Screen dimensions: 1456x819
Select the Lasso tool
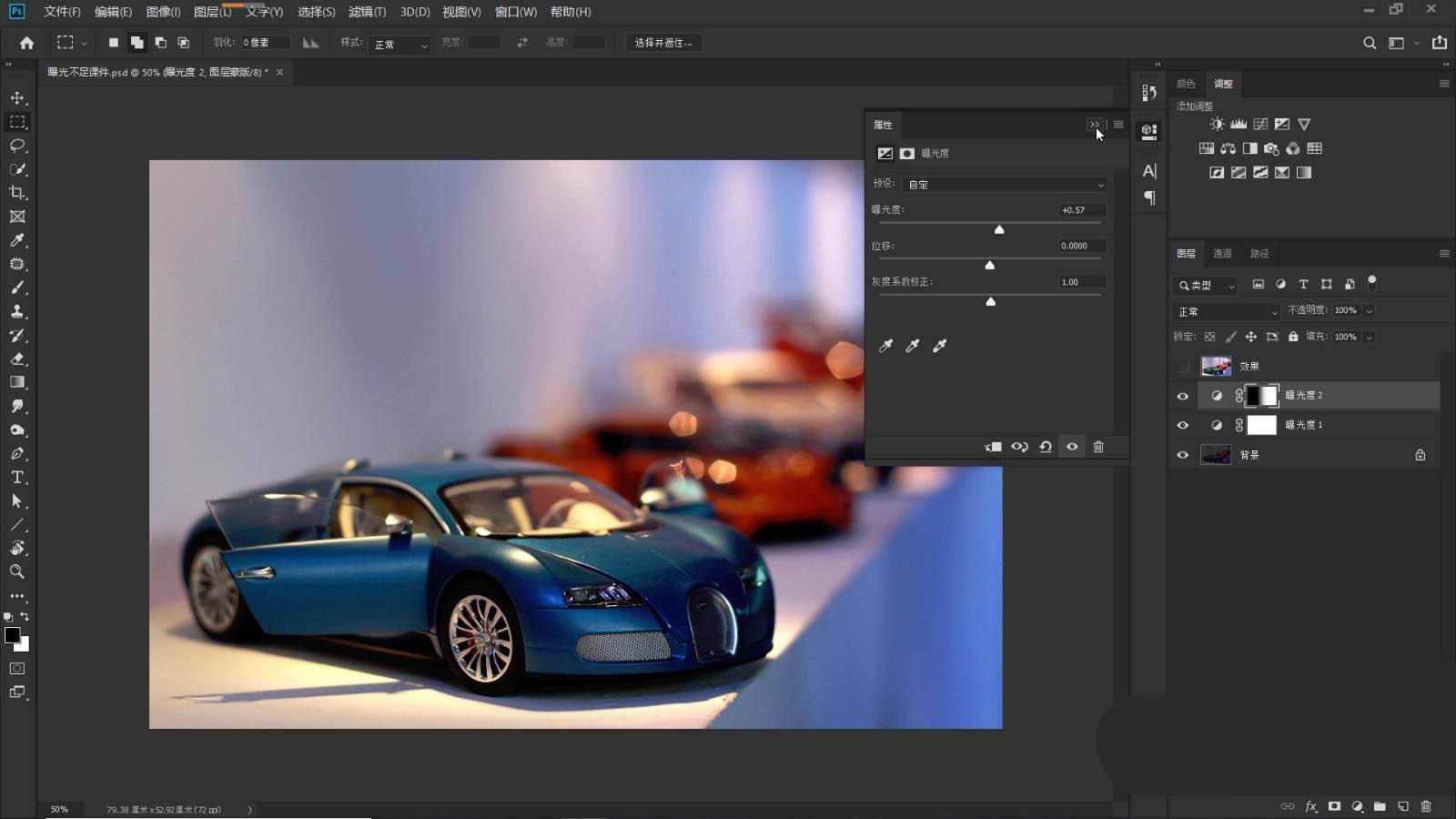click(17, 146)
